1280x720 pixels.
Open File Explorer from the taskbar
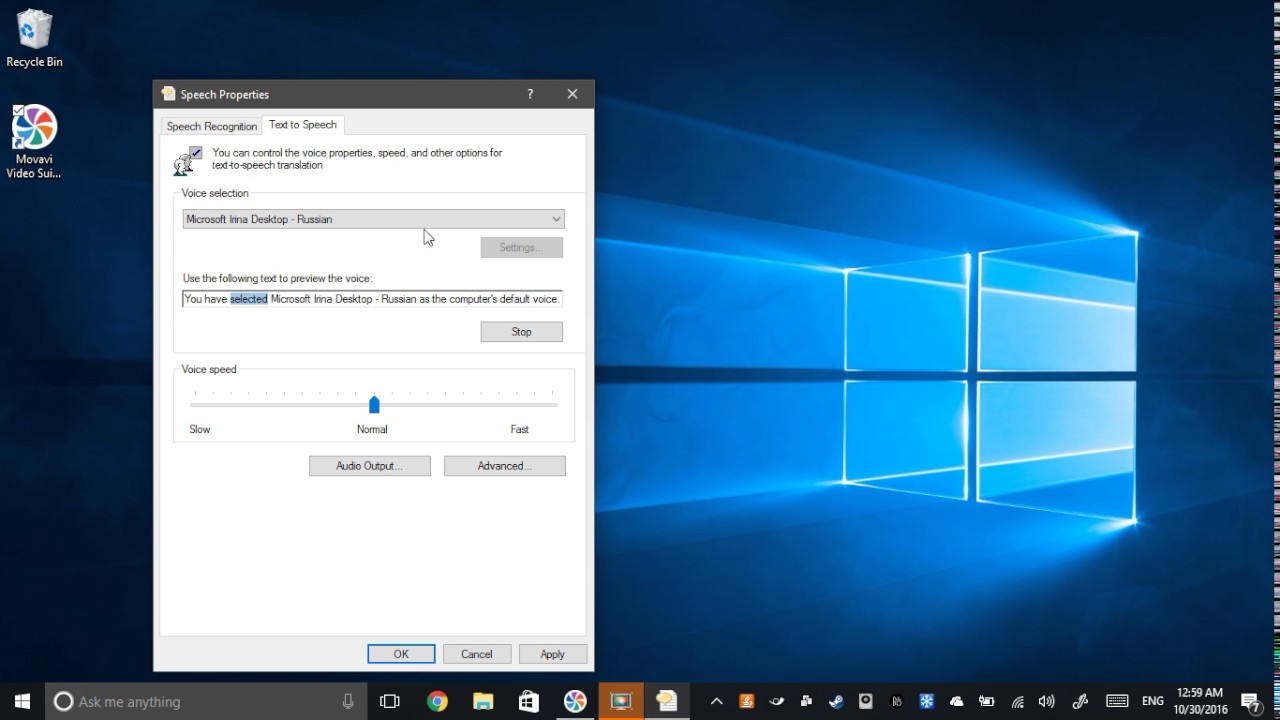[483, 701]
